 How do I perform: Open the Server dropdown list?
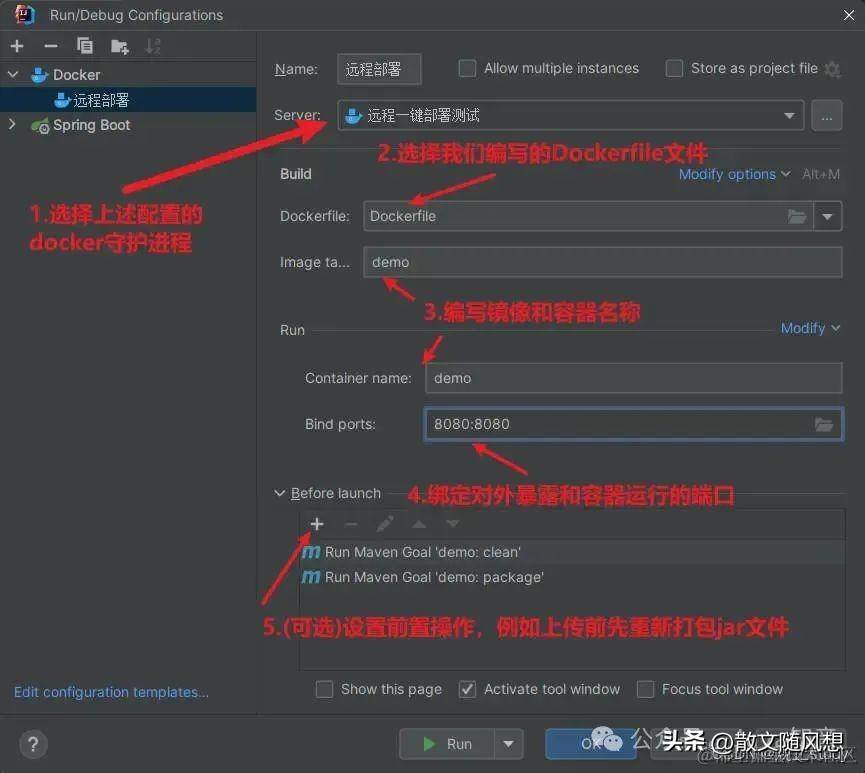click(789, 115)
